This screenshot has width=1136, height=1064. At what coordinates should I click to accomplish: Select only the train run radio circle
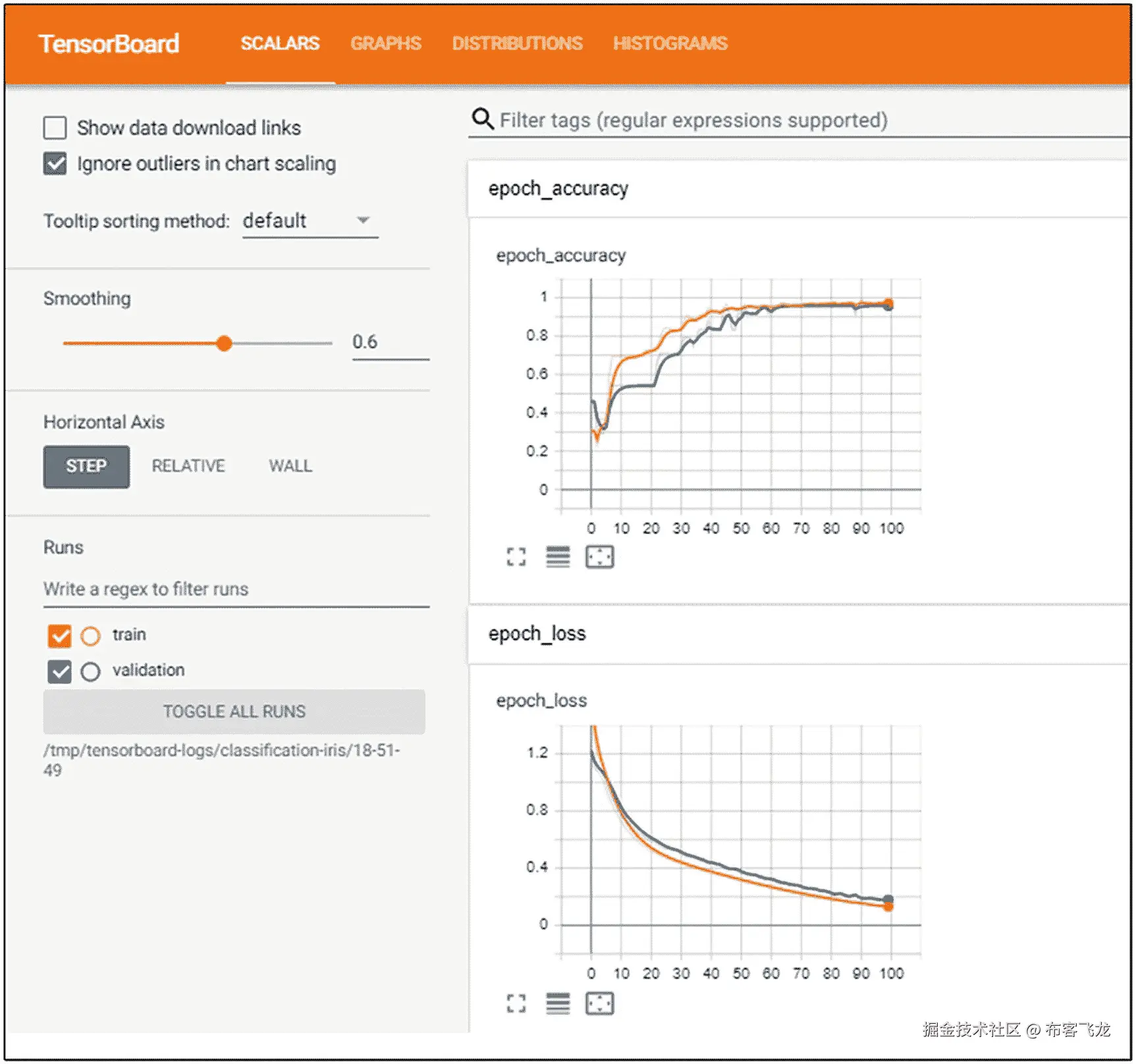[x=90, y=636]
